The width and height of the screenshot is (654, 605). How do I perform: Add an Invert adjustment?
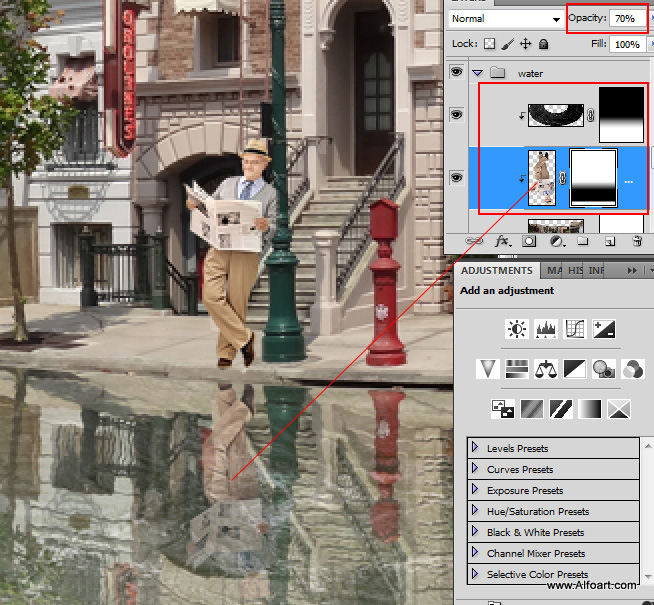[503, 409]
